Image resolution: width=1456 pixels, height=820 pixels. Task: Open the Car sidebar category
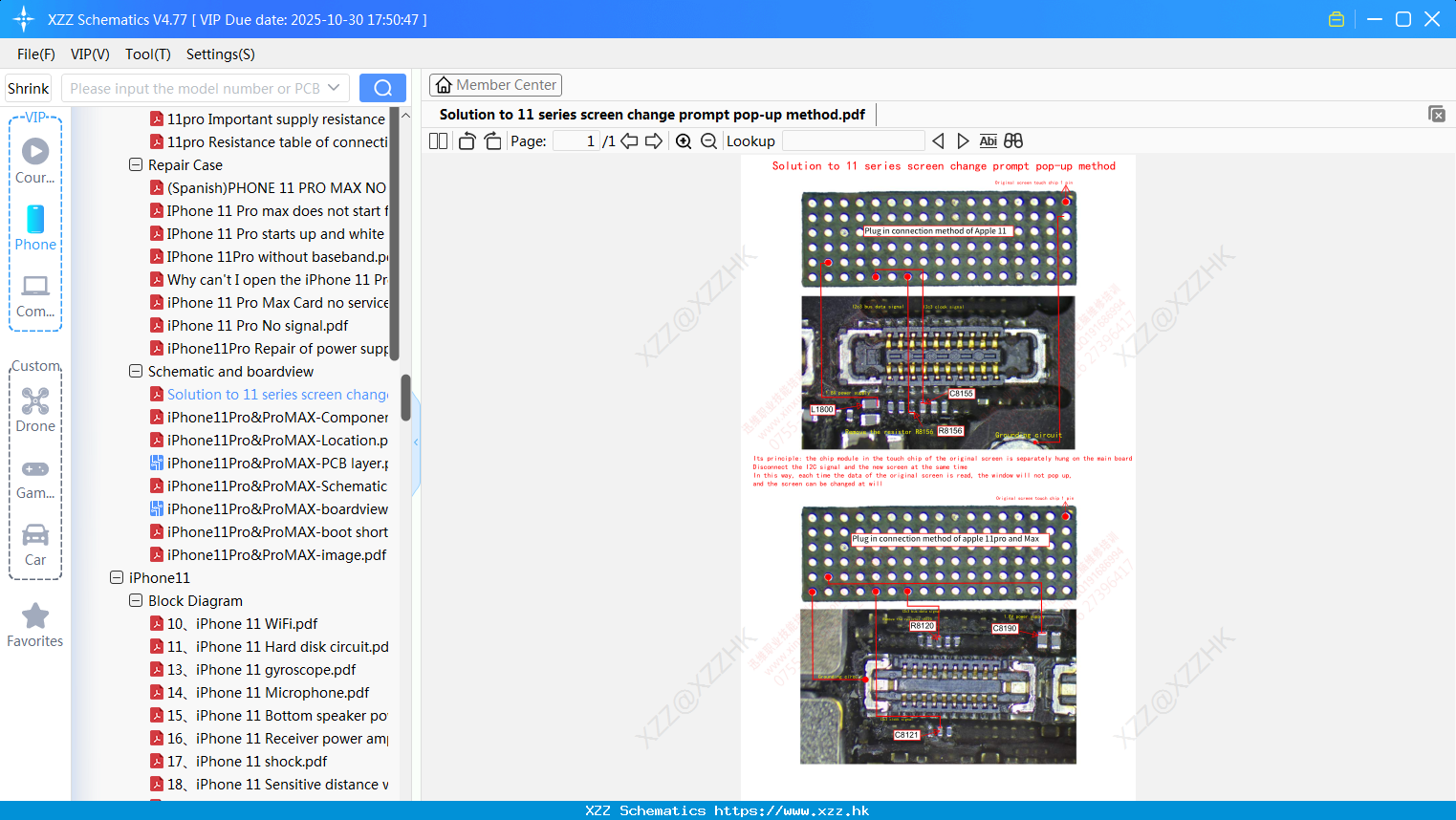point(35,544)
